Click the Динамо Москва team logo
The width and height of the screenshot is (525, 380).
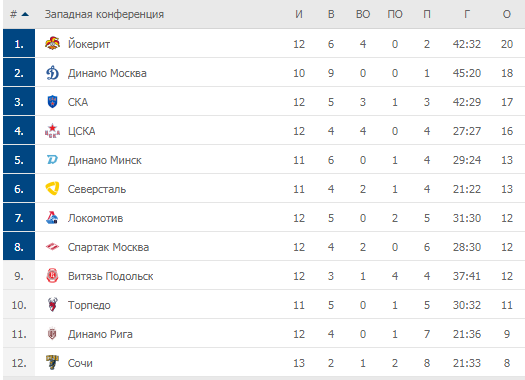[x=53, y=73]
